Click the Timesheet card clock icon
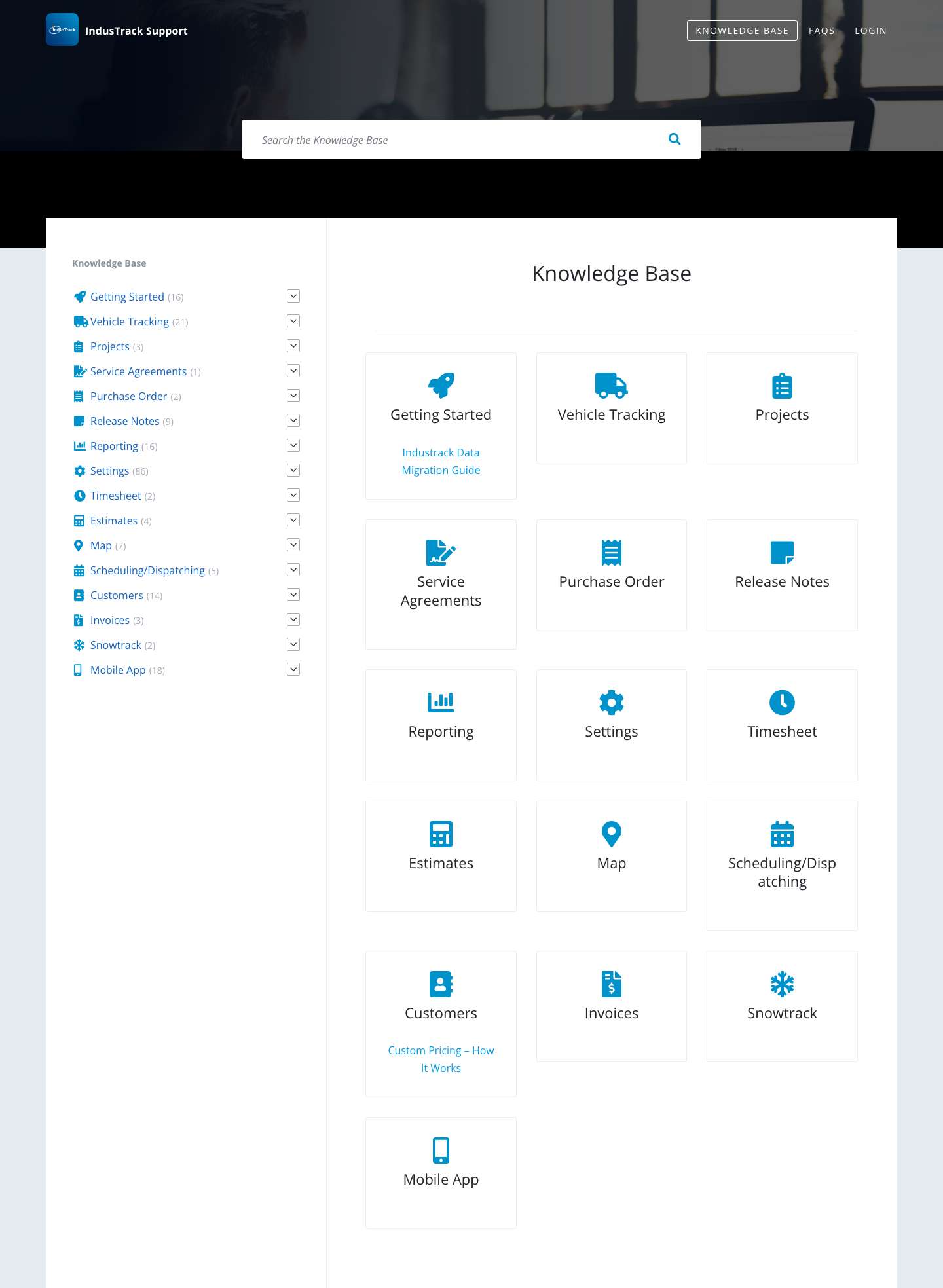The image size is (943, 1288). click(x=782, y=703)
